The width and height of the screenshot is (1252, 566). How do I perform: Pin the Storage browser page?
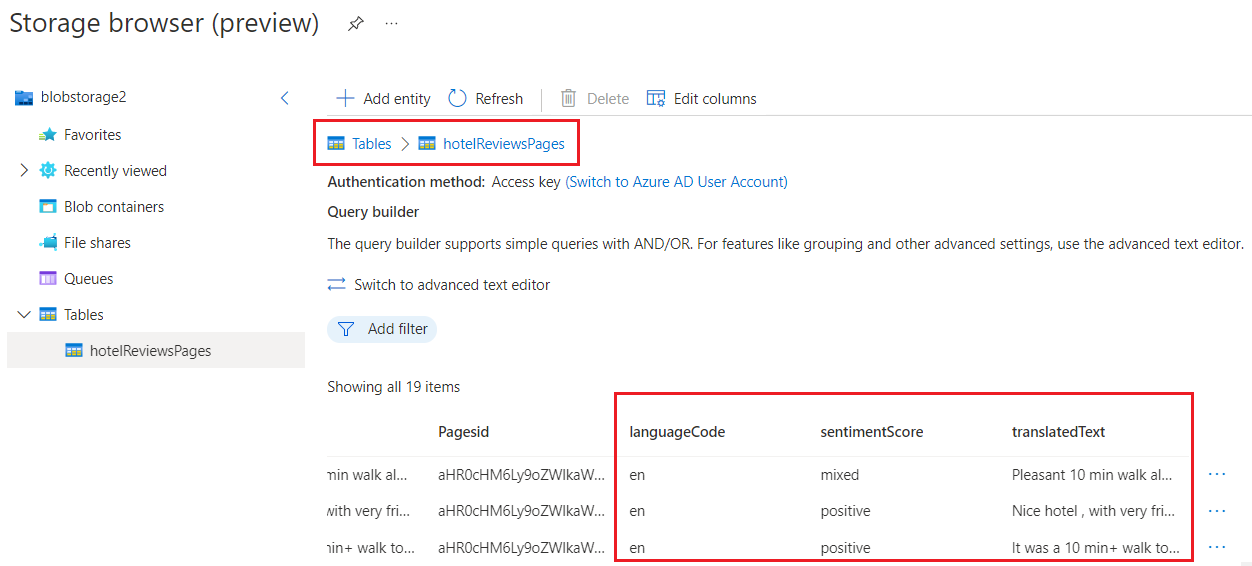click(x=355, y=24)
